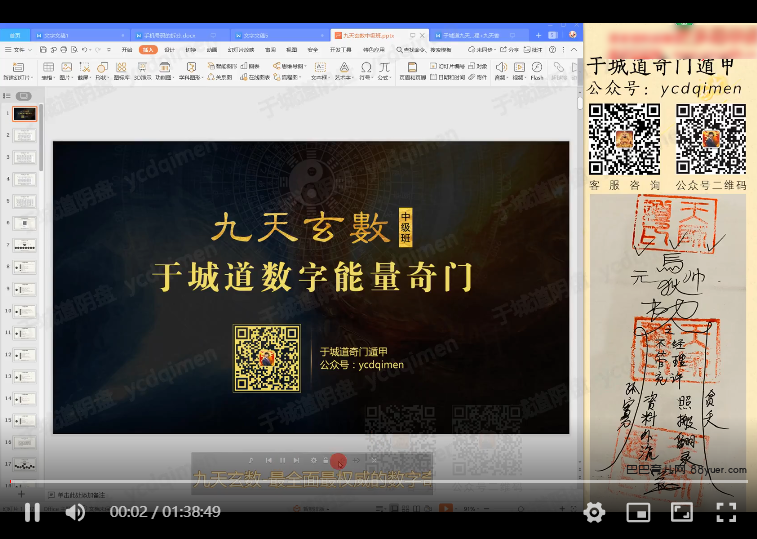Open the help question-mark icon
The width and height of the screenshot is (757, 539).
pyautogui.click(x=553, y=49)
